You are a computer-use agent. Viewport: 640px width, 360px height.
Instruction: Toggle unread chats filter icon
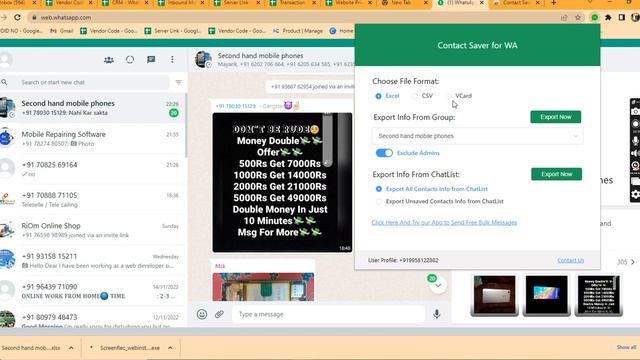click(178, 82)
